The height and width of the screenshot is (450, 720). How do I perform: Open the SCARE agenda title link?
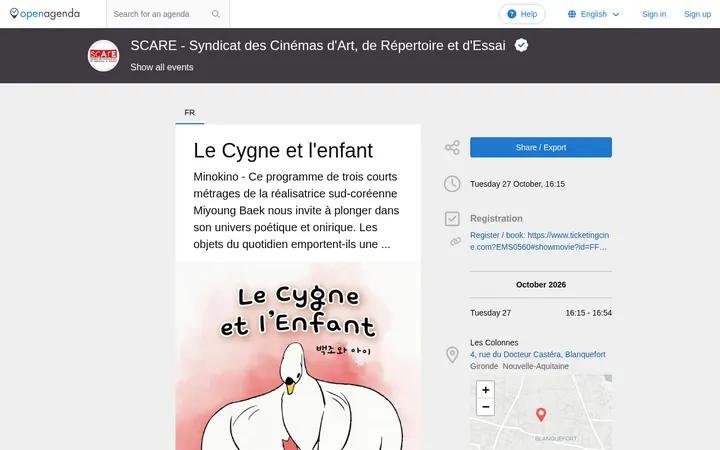click(x=318, y=45)
